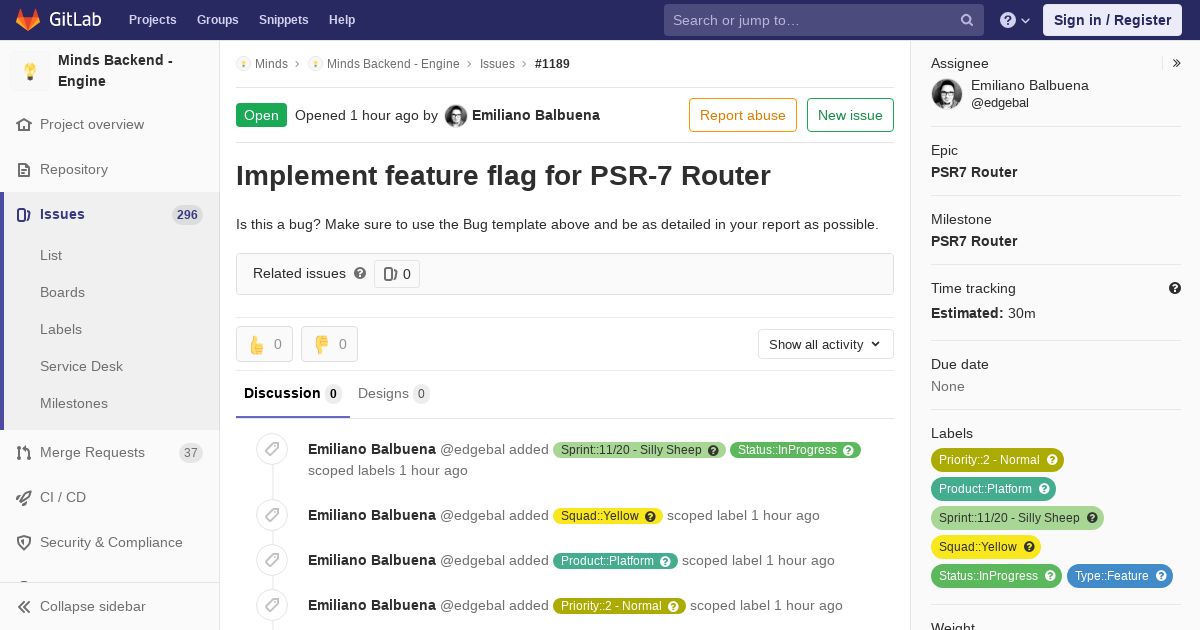The image size is (1200, 630).
Task: Click the New issue button
Action: click(x=850, y=115)
